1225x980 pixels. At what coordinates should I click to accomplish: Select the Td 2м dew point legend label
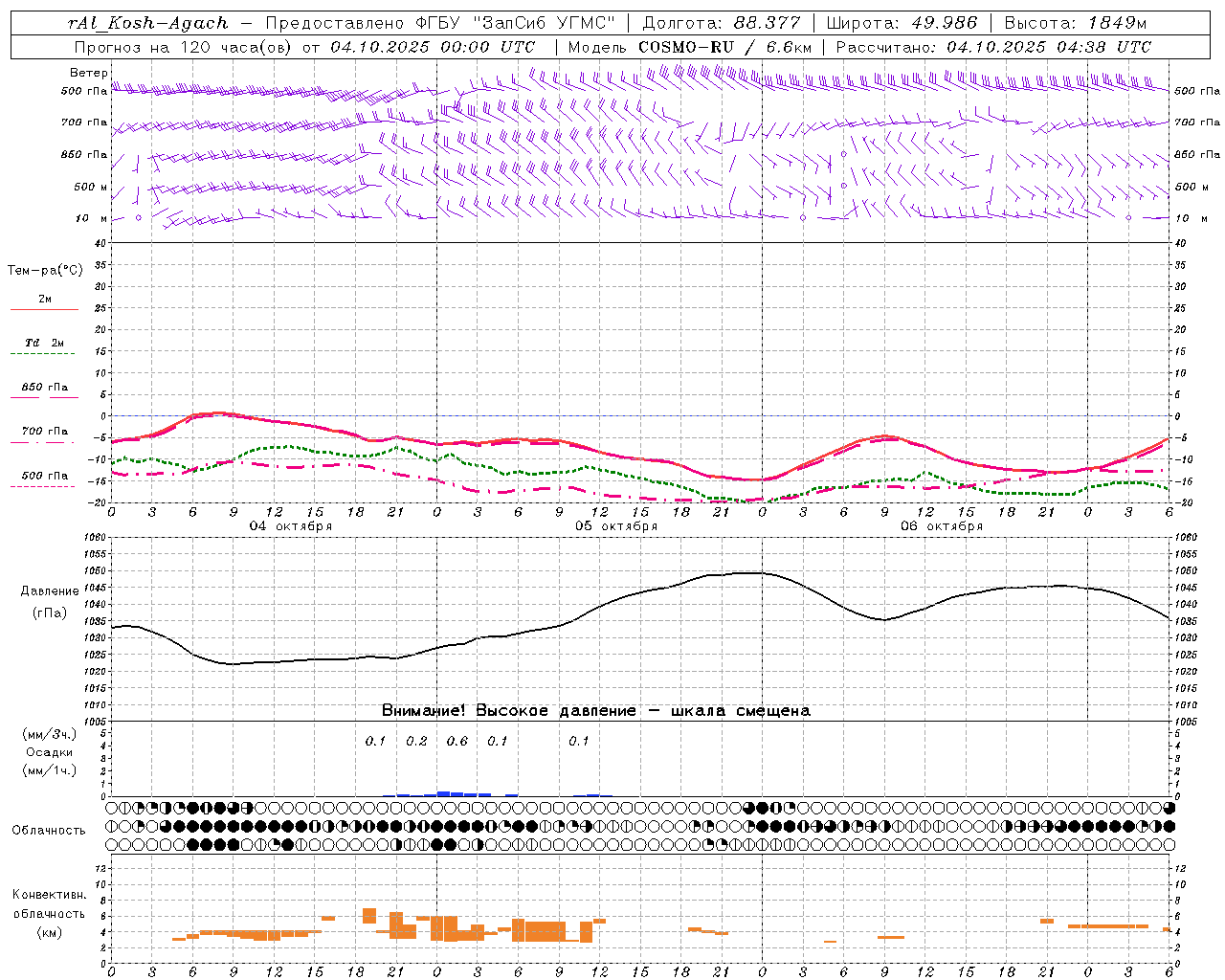(45, 343)
